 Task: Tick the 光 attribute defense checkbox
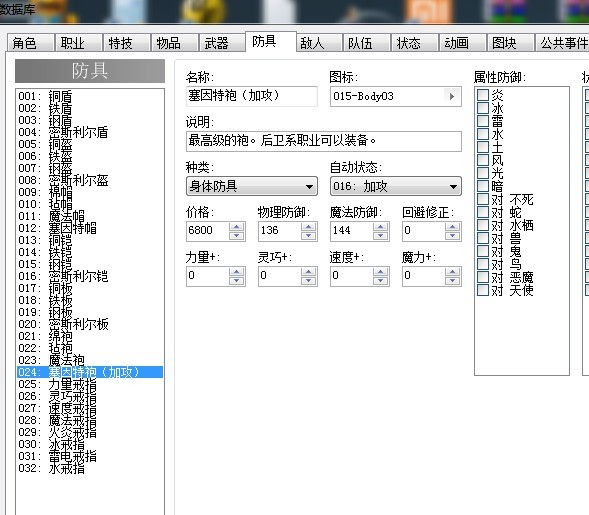483,173
